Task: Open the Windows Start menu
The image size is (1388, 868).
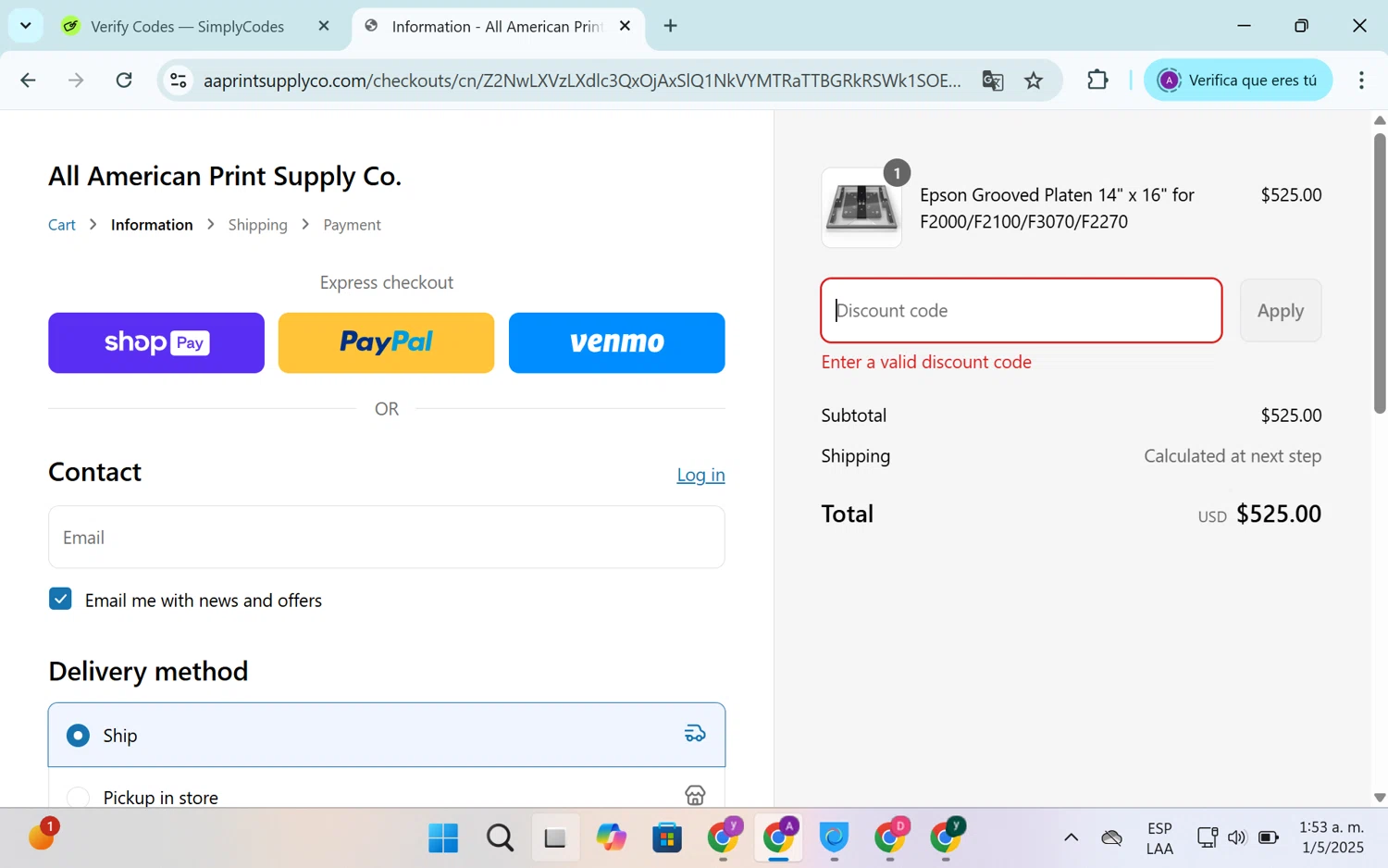Action: [x=443, y=838]
